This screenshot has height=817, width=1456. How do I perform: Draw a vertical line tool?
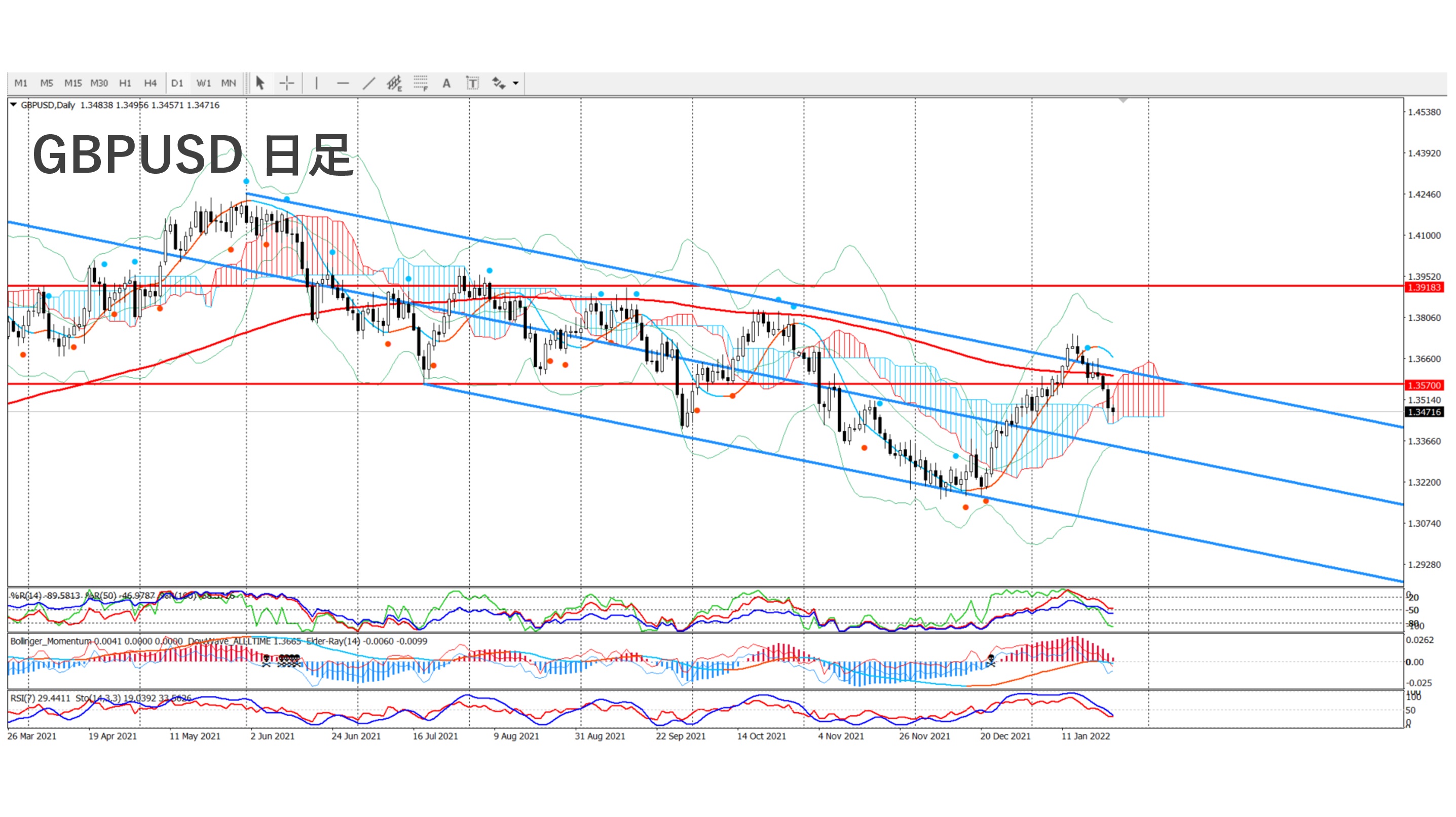pos(317,83)
